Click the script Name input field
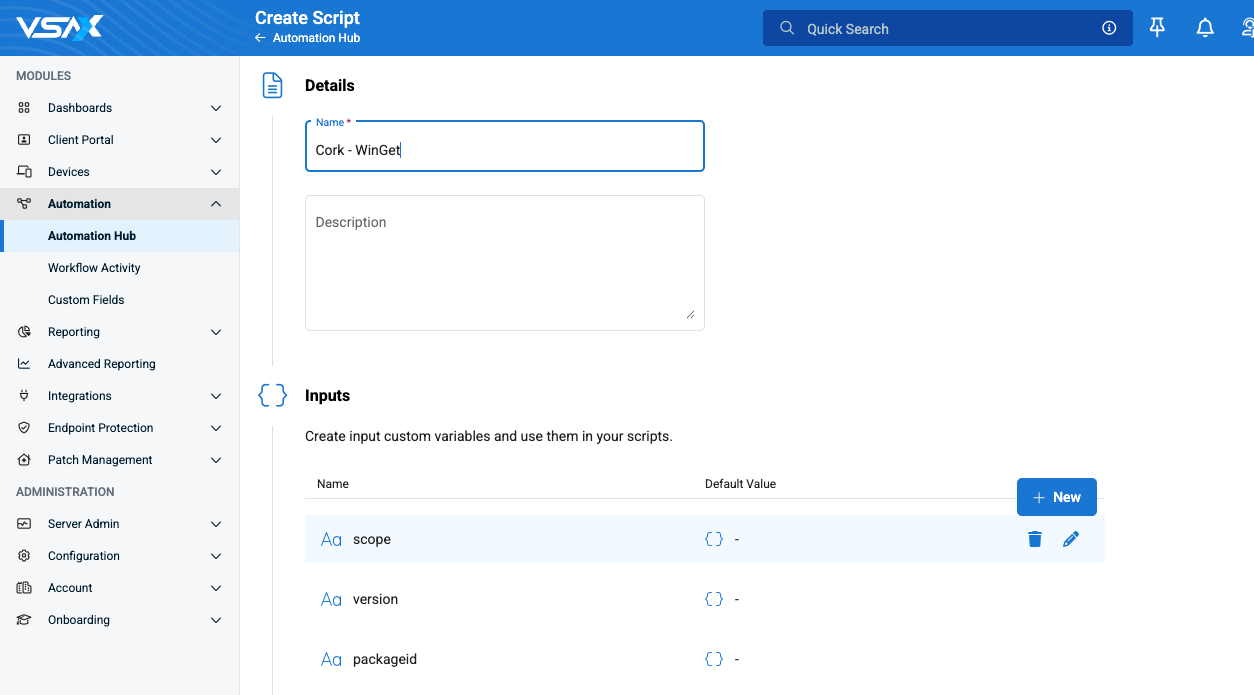Image resolution: width=1254 pixels, height=695 pixels. [x=505, y=146]
